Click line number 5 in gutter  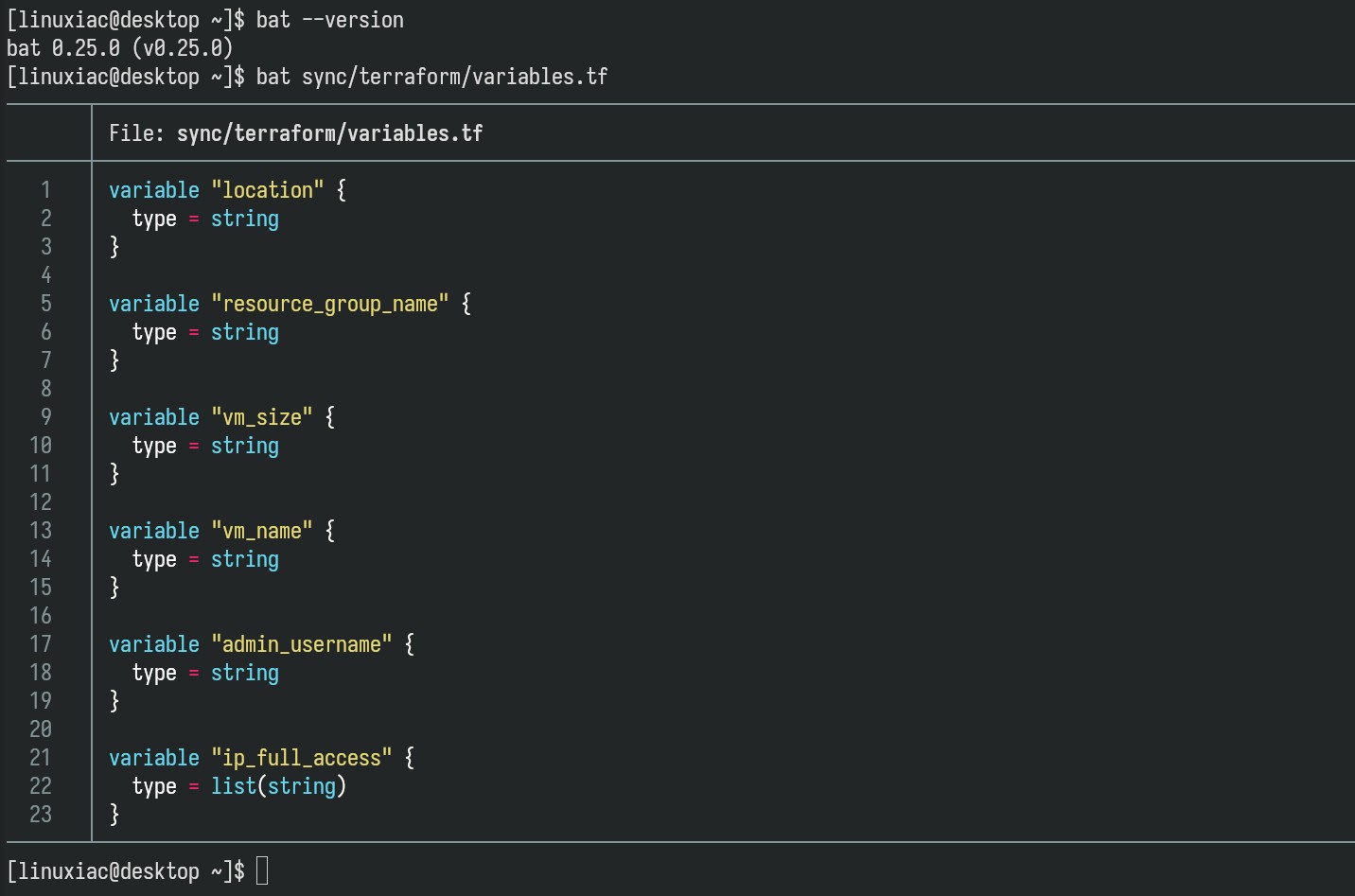point(45,304)
